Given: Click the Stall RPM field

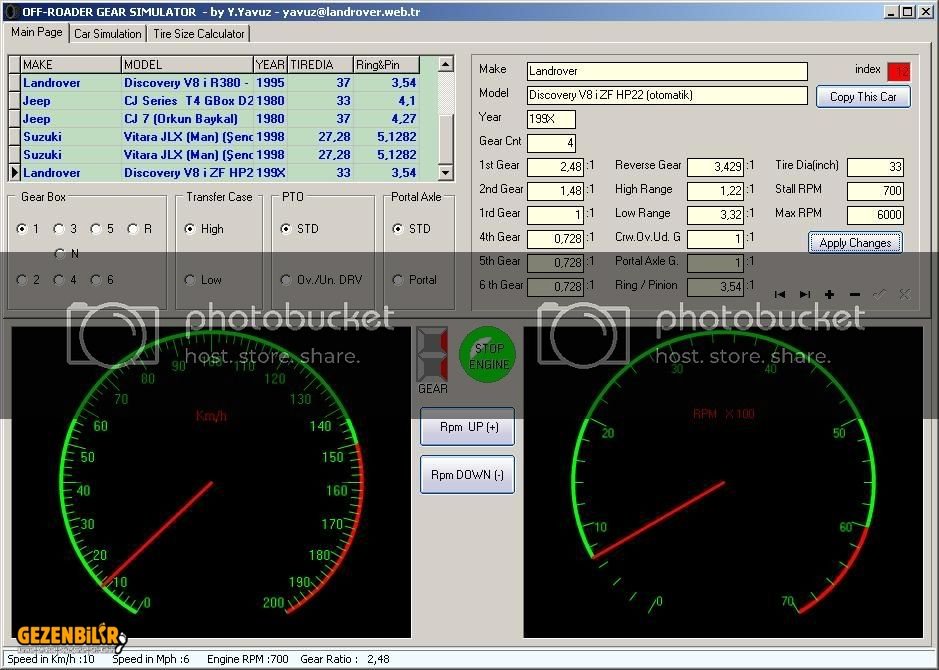Looking at the screenshot, I should point(875,191).
